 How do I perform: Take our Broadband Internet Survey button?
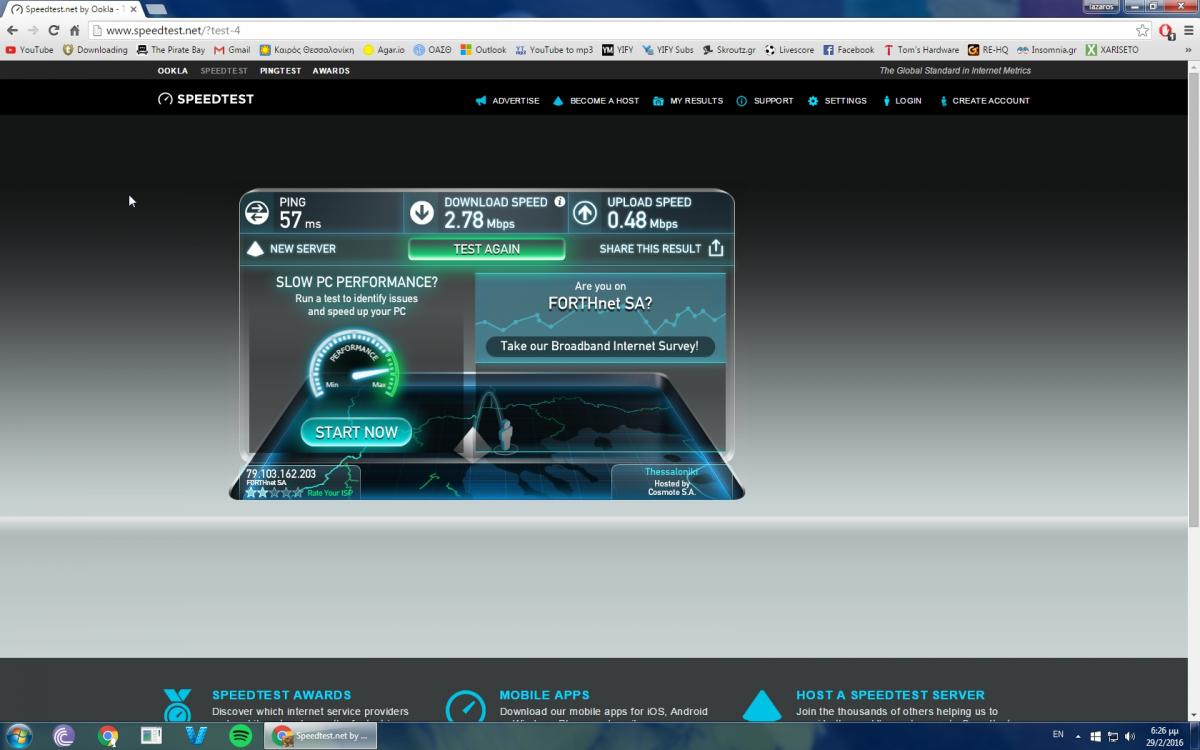pyautogui.click(x=600, y=346)
